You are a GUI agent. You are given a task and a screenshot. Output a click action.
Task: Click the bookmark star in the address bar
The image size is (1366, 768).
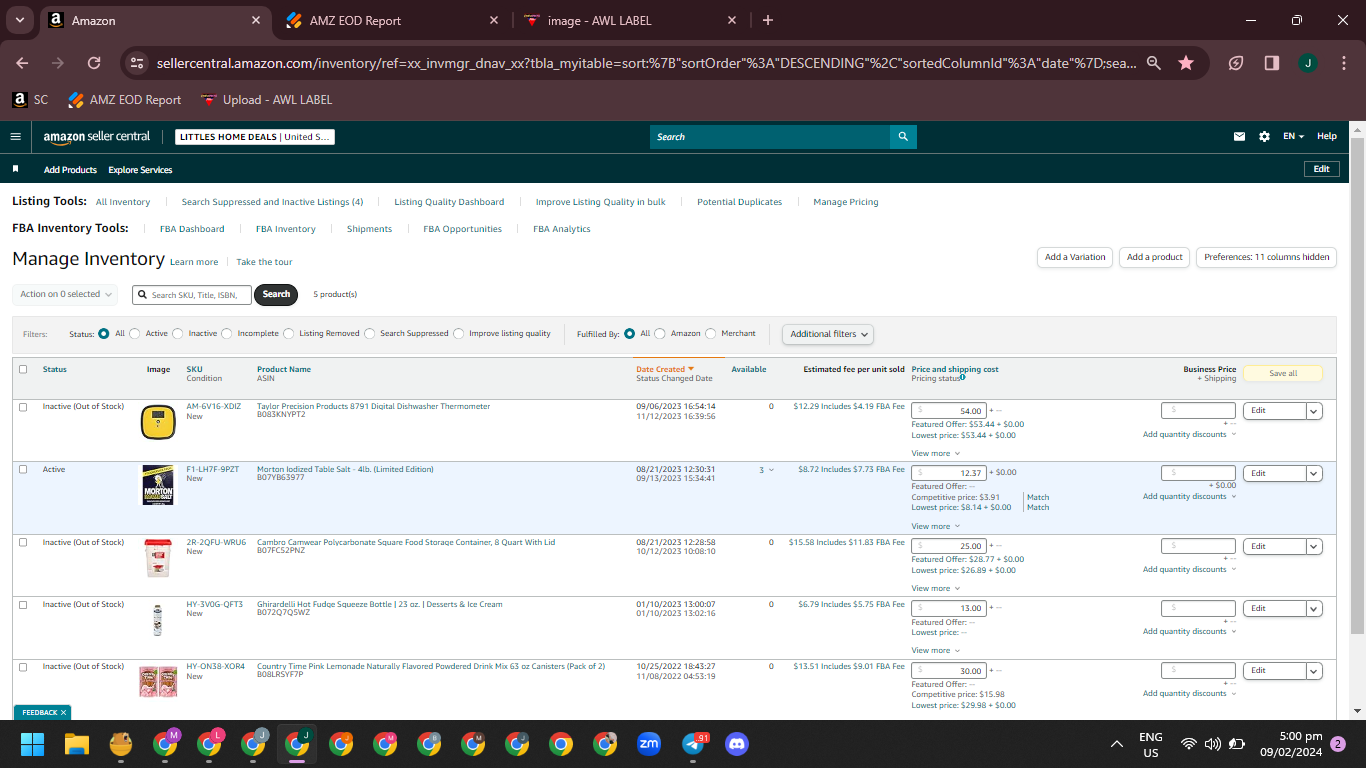pyautogui.click(x=1186, y=63)
